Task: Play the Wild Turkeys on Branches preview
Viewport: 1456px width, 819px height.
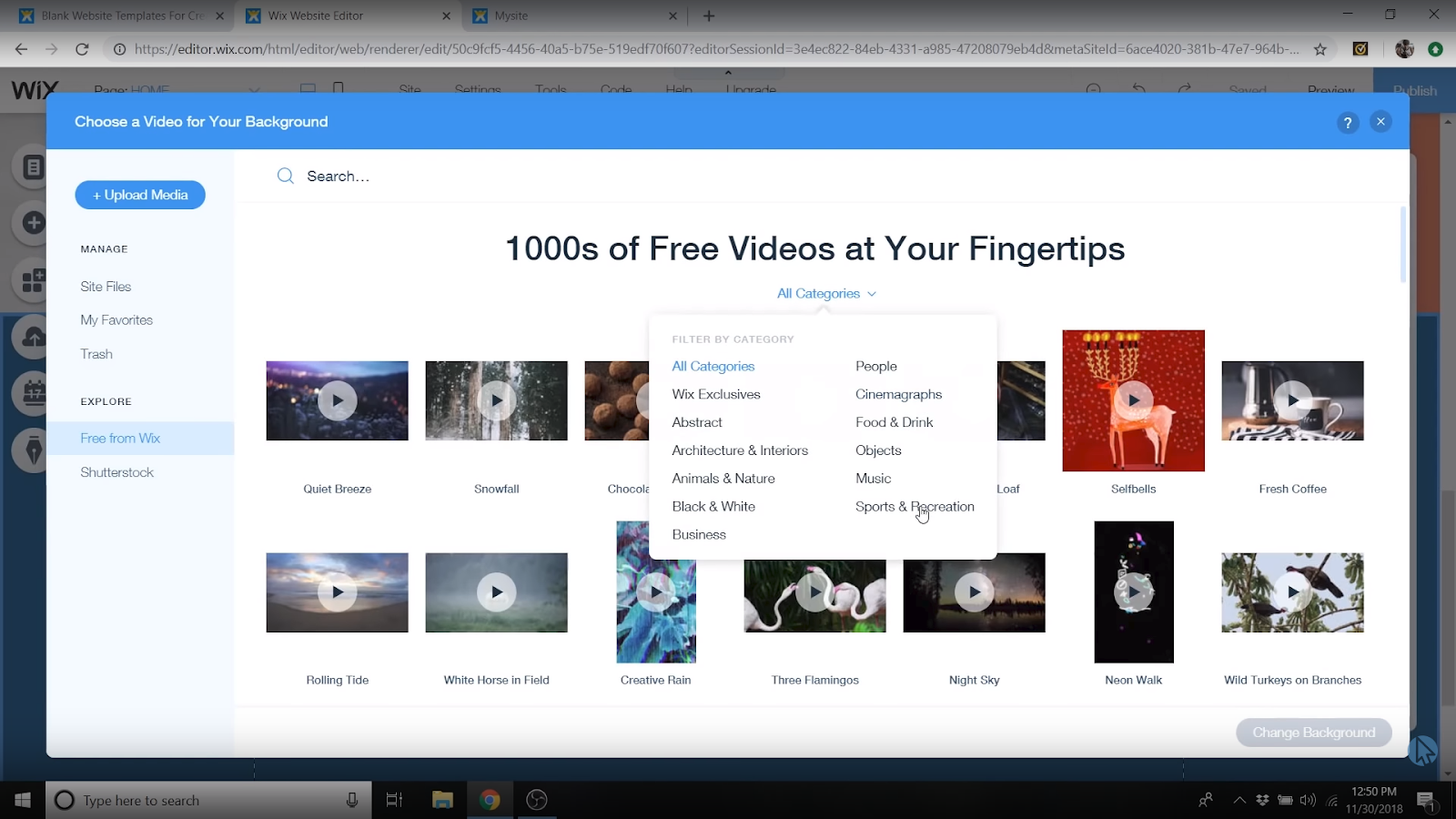Action: tap(1293, 592)
